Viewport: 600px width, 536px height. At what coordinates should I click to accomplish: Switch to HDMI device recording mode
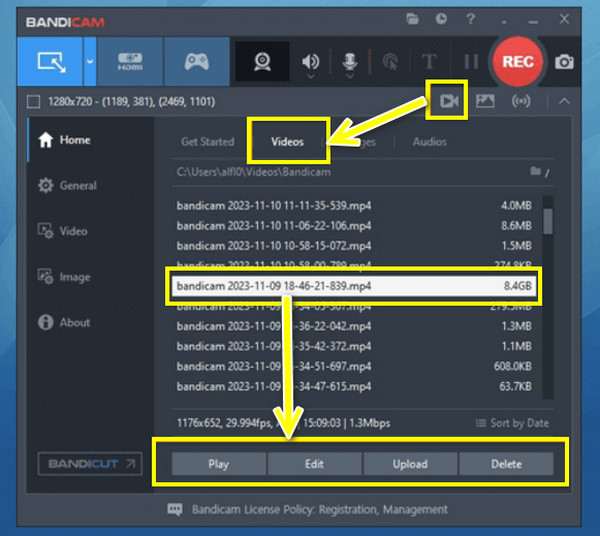[130, 62]
